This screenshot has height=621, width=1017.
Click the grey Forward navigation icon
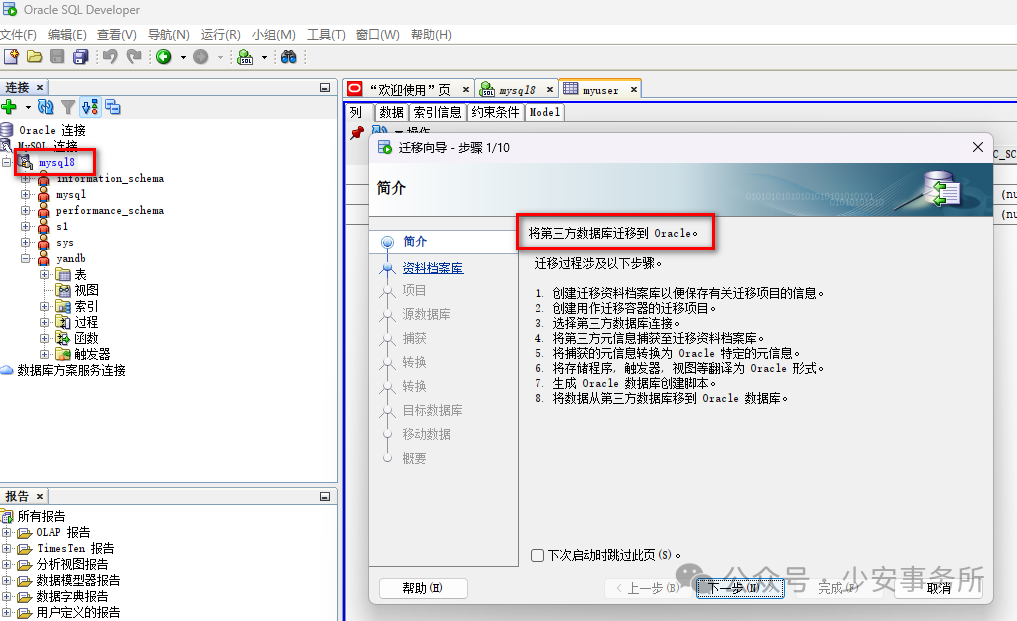(201, 56)
